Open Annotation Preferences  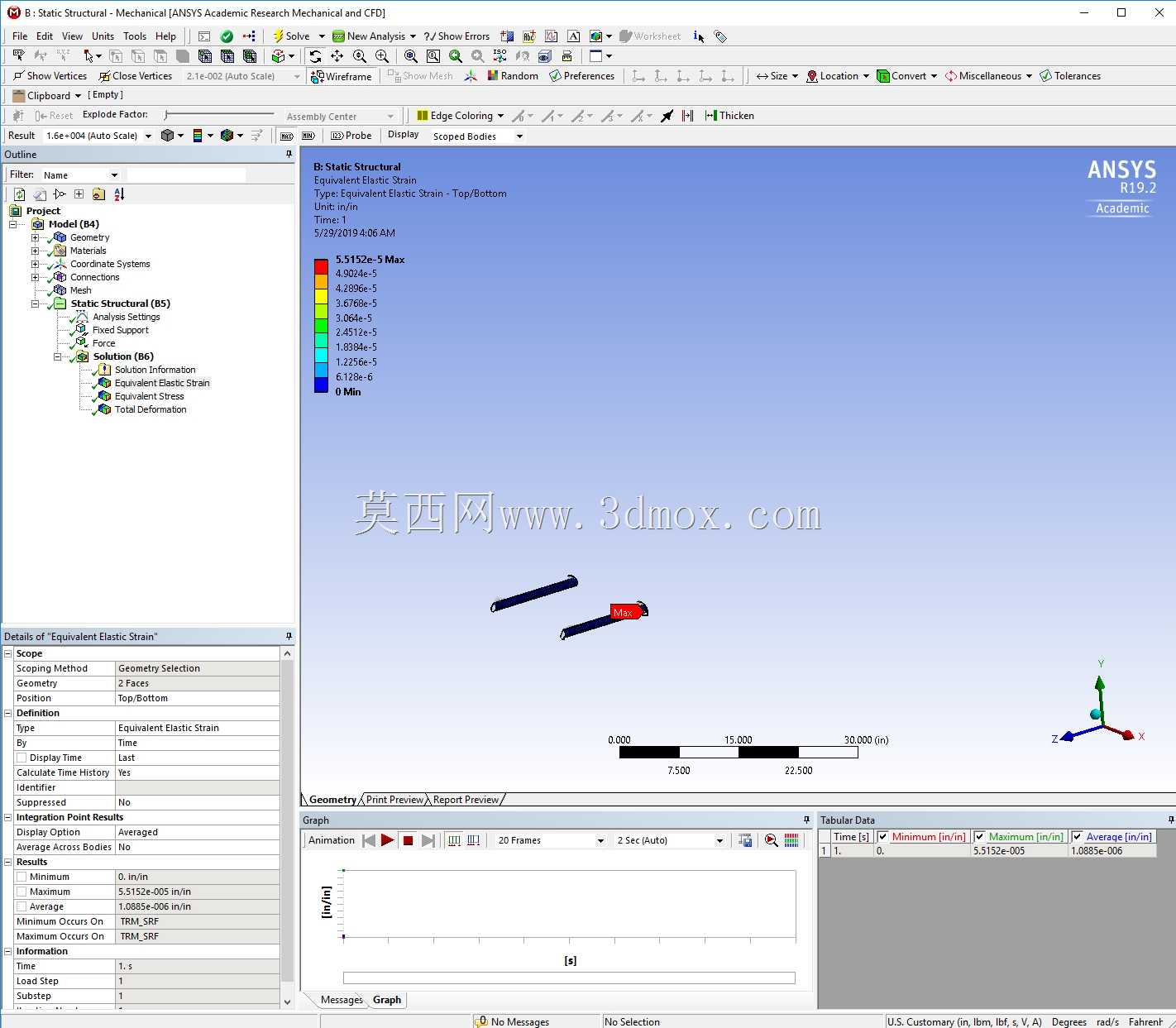pos(581,76)
